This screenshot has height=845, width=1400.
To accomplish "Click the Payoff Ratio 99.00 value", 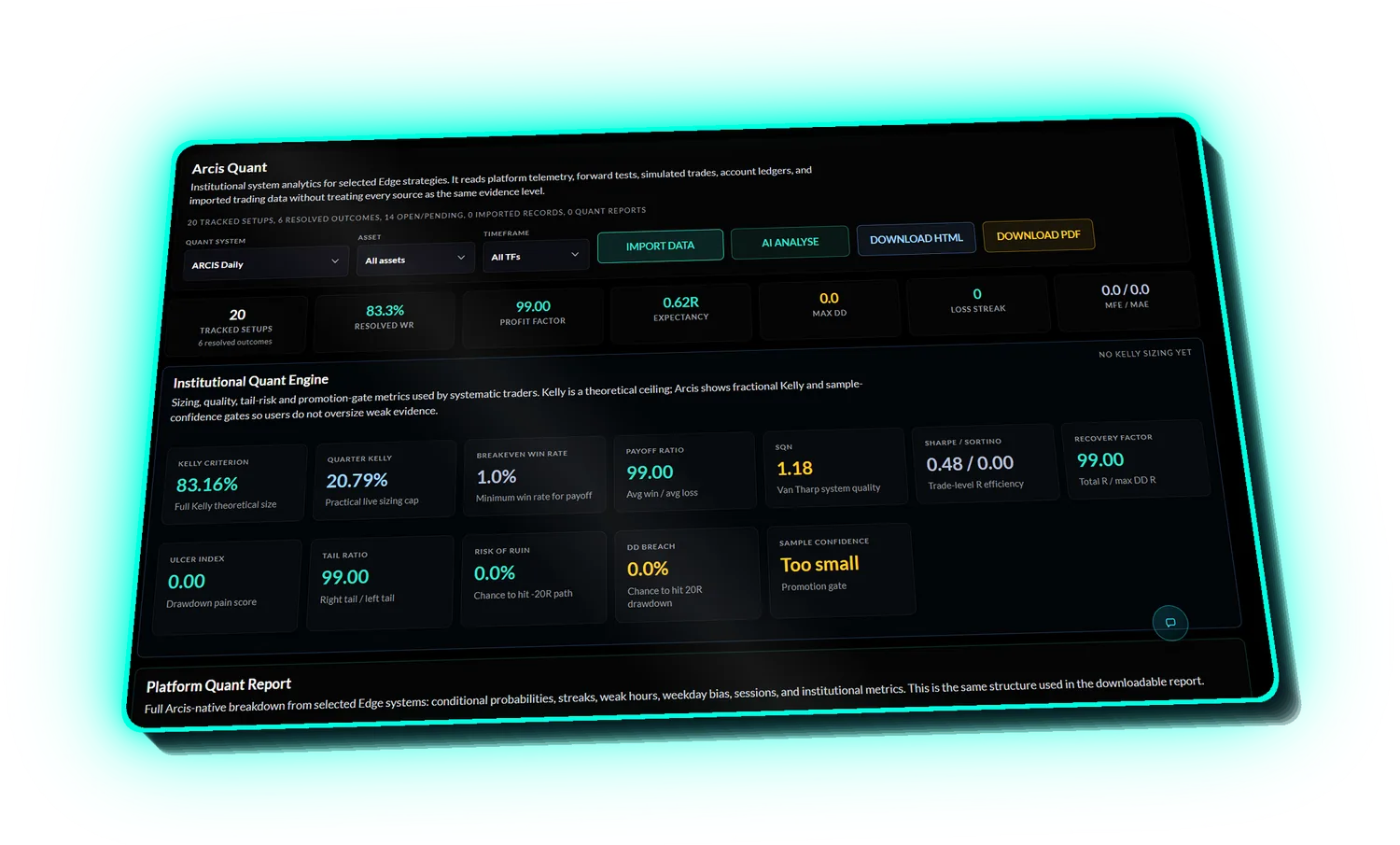I will pos(650,472).
